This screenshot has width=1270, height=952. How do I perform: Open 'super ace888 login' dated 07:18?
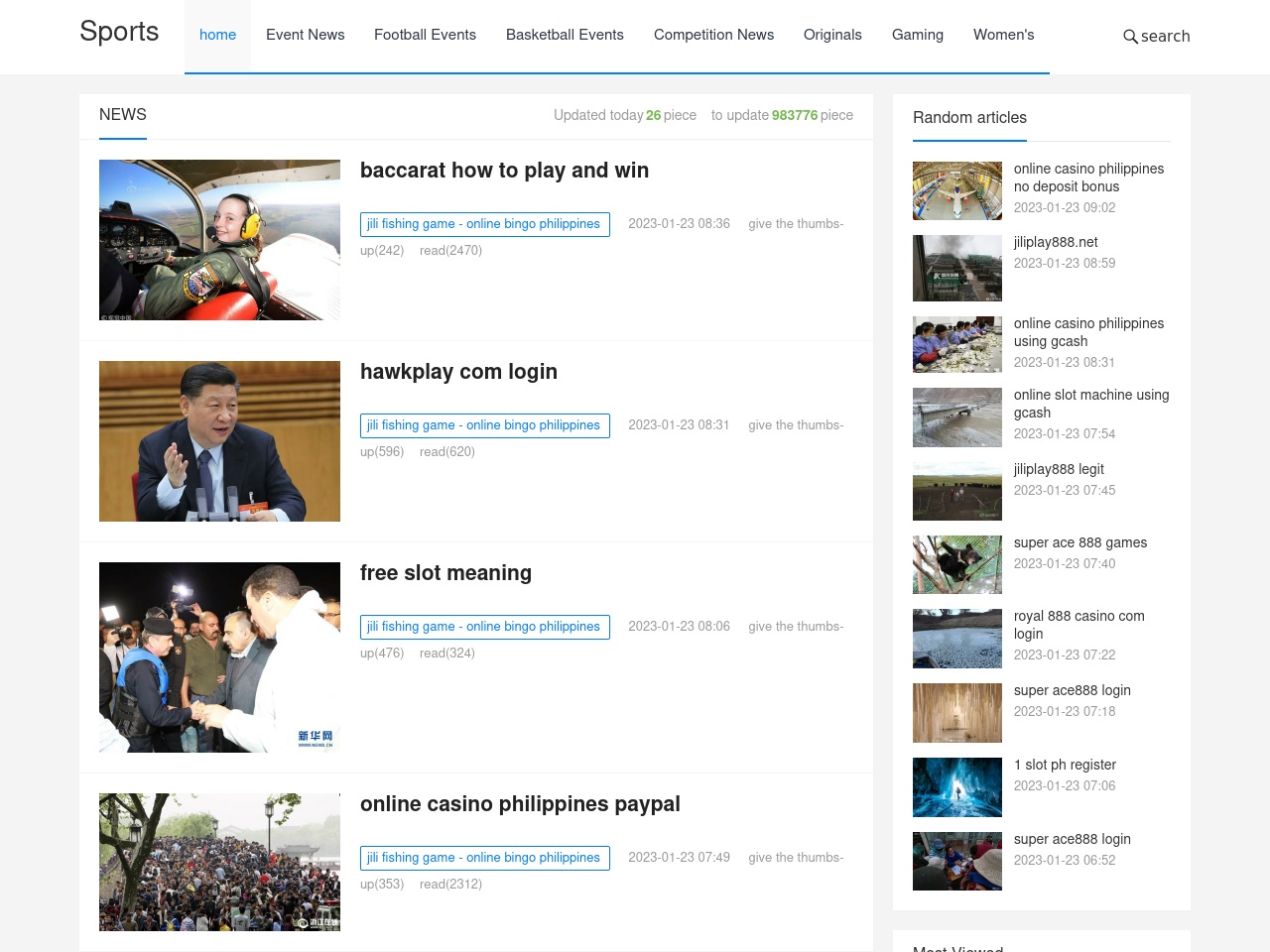click(1073, 690)
